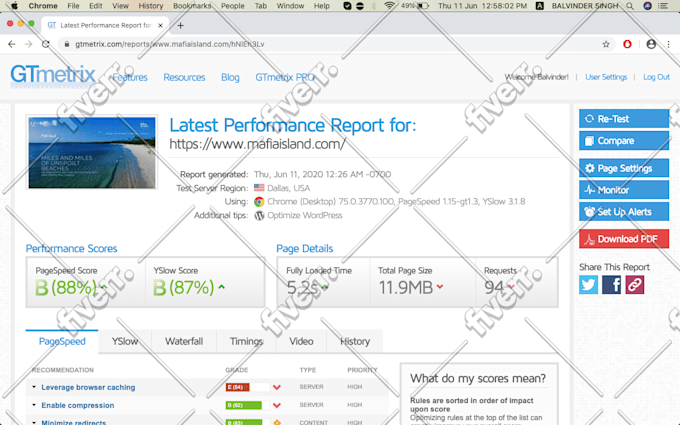Click the Wi-Fi icon in menu bar
This screenshot has height=425, width=680.
pyautogui.click(x=389, y=6)
